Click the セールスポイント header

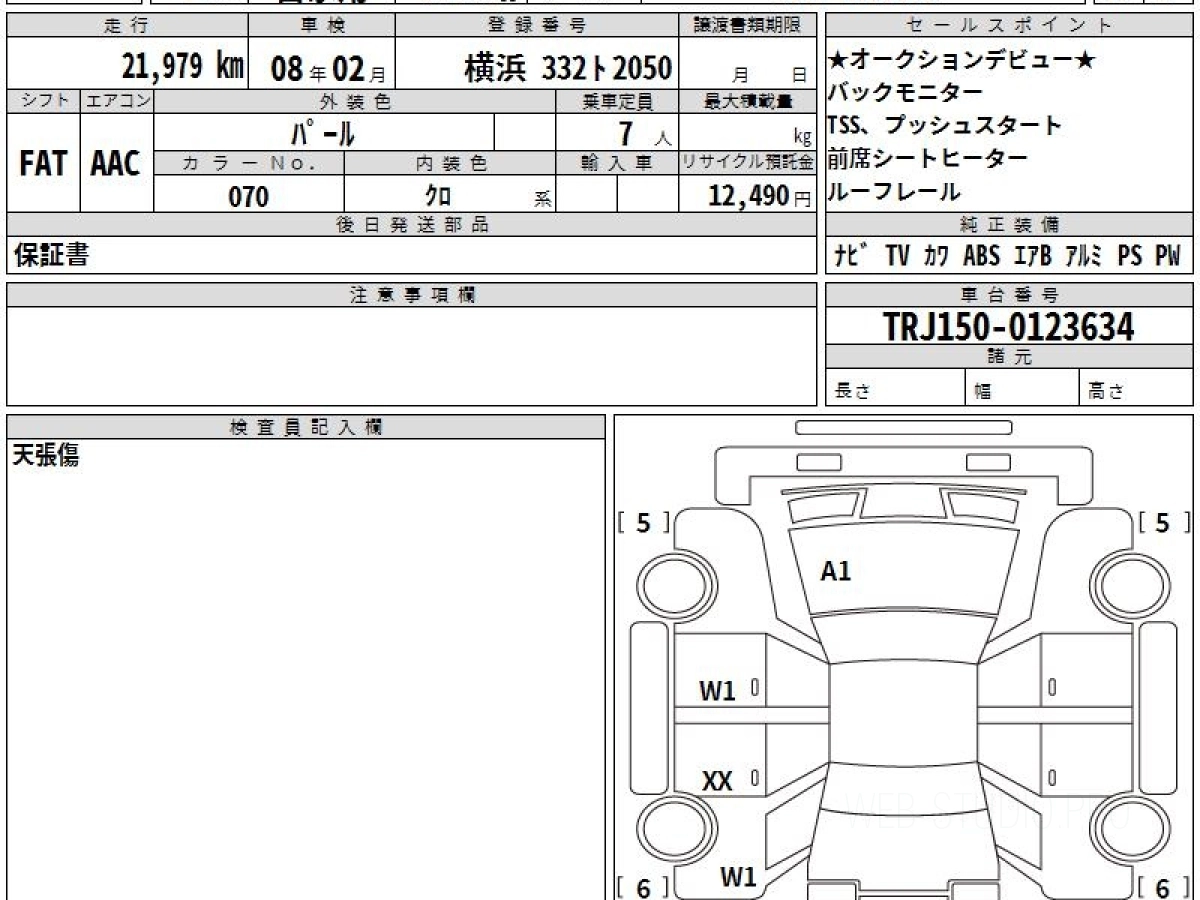(1010, 26)
